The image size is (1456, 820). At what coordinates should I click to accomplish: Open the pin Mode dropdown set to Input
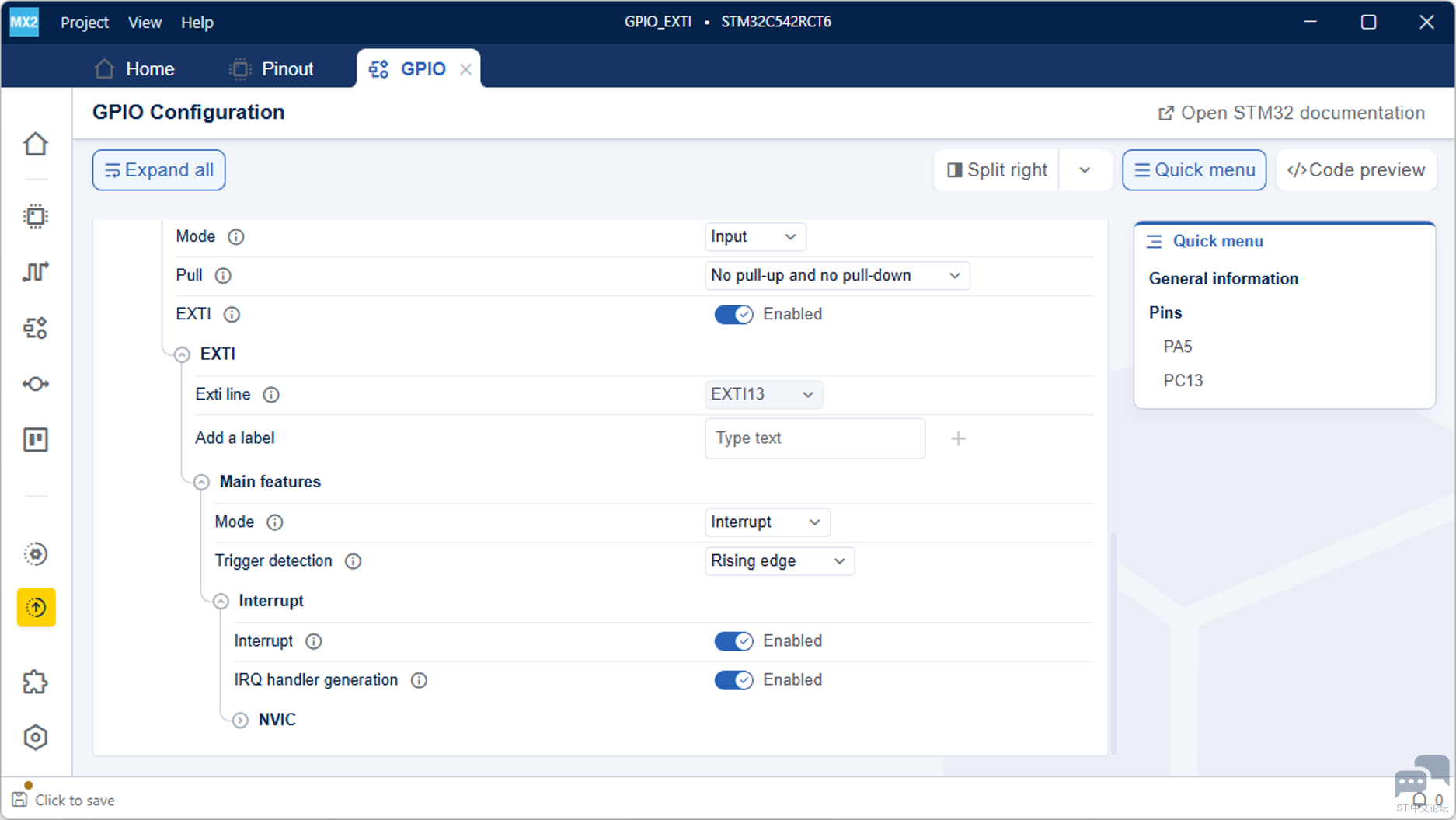pos(755,237)
